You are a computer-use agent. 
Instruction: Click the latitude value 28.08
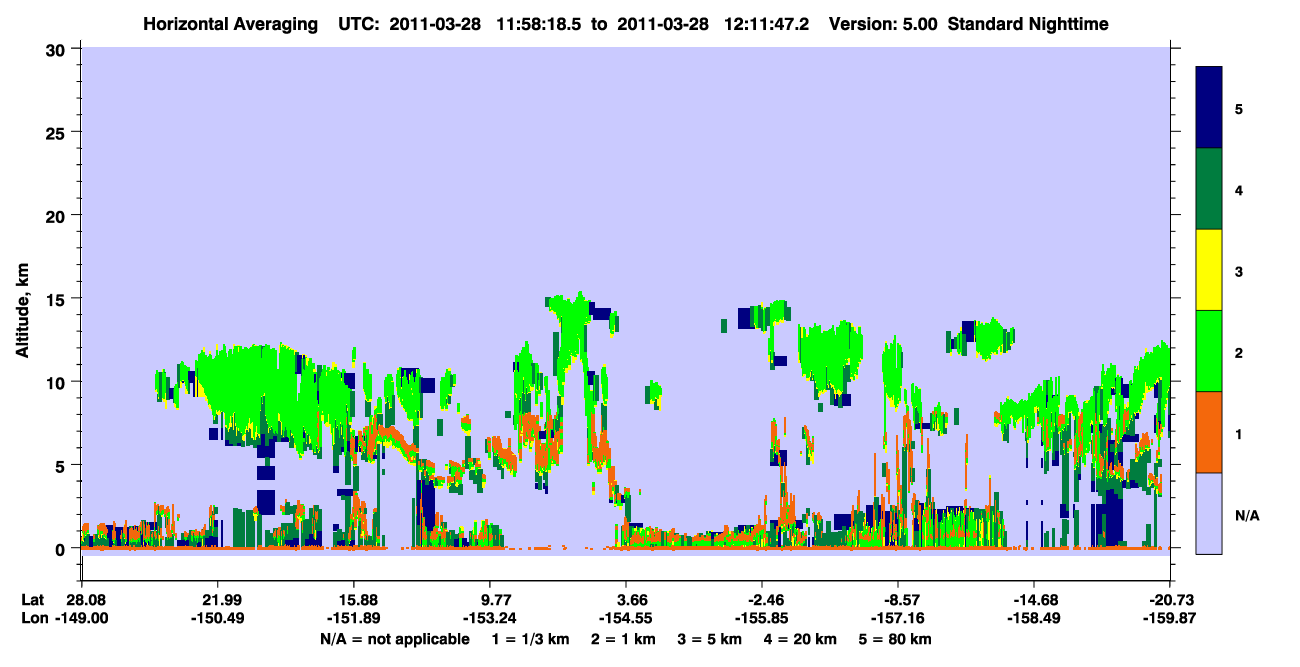click(x=87, y=600)
